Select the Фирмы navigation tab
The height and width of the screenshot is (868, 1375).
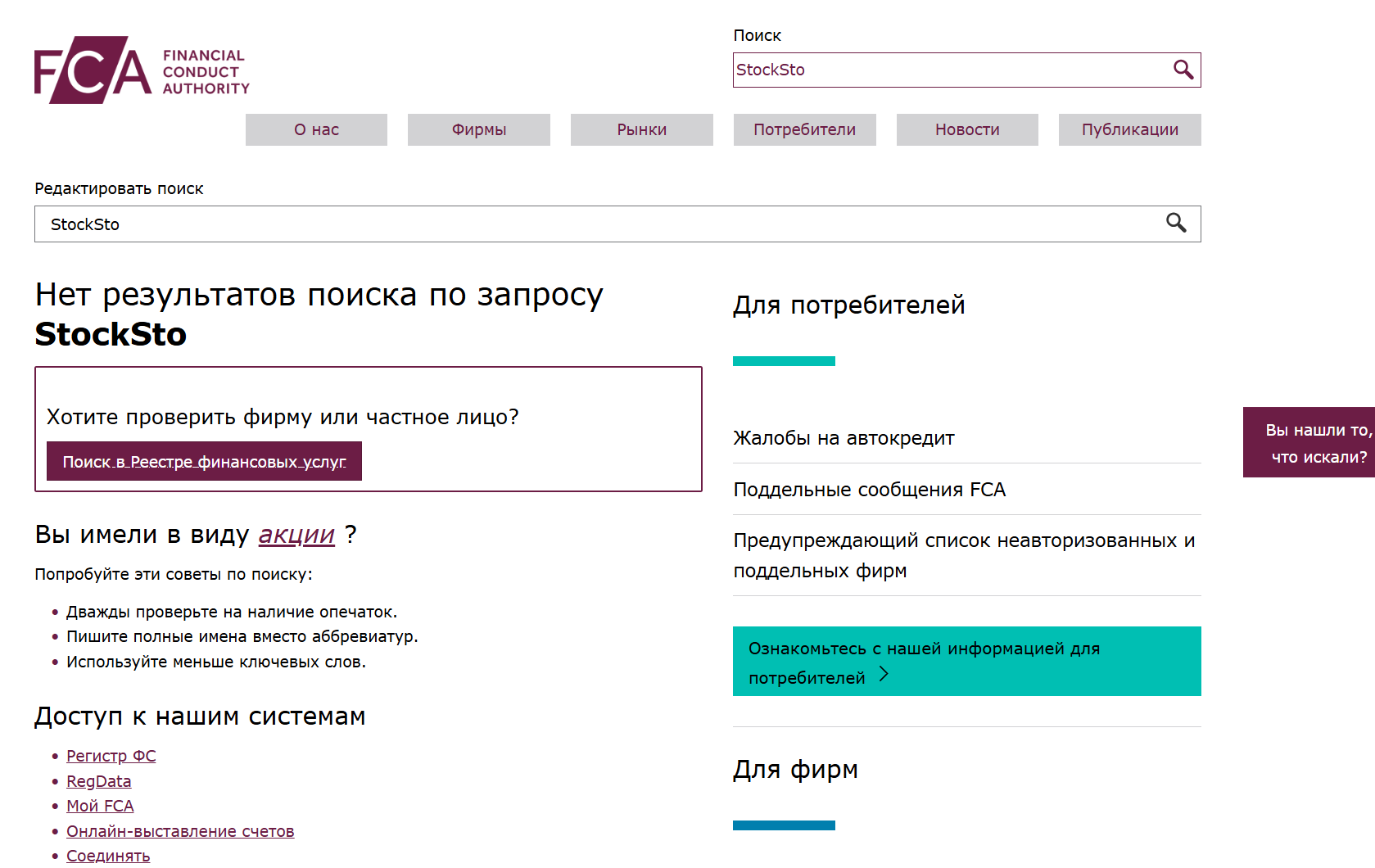coord(478,129)
